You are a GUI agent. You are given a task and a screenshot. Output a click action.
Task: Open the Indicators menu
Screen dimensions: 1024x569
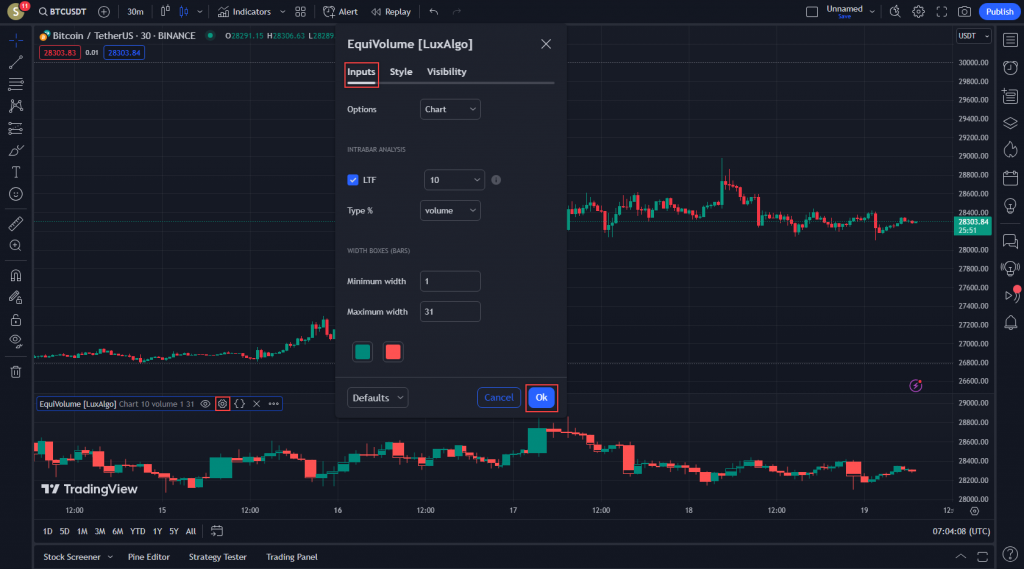[244, 12]
